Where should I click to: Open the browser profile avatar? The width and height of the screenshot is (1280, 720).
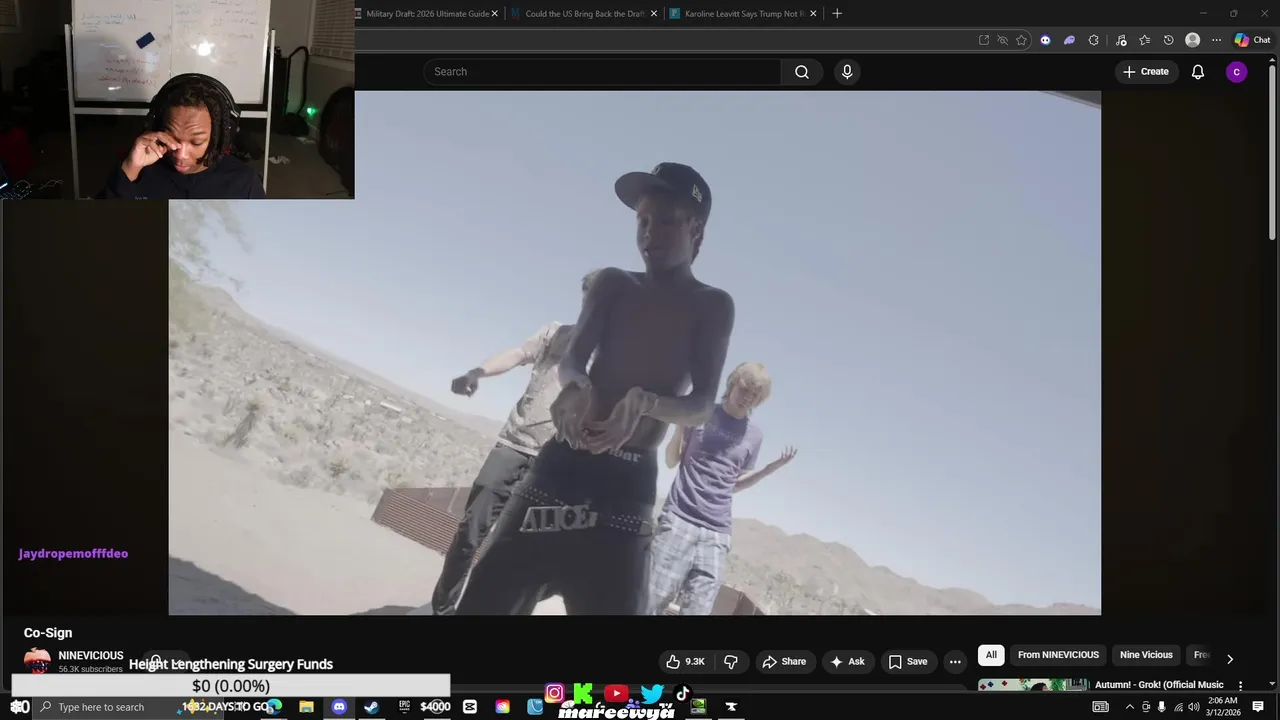click(x=1192, y=40)
